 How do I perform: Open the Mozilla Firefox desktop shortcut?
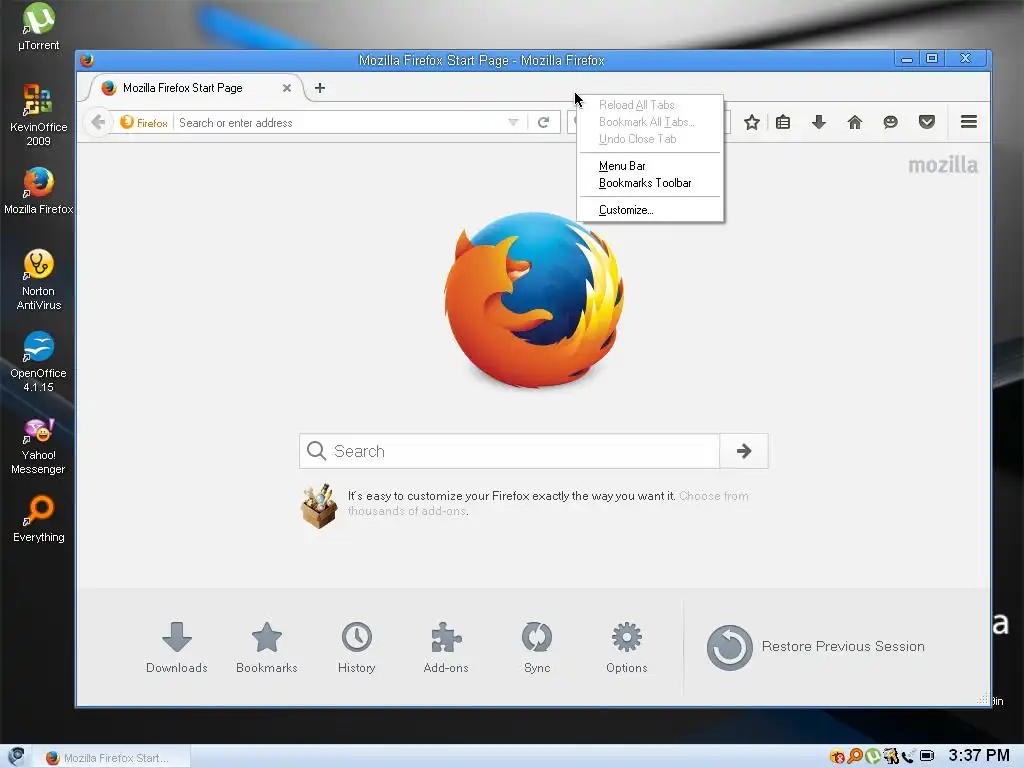pyautogui.click(x=39, y=191)
